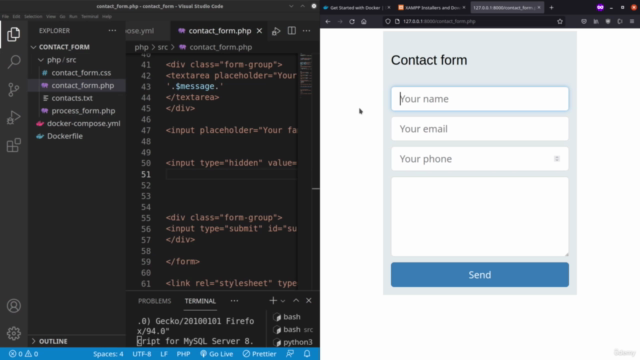Image resolution: width=640 pixels, height=360 pixels.
Task: Maximize the terminal panel with caret
Action: point(296,301)
